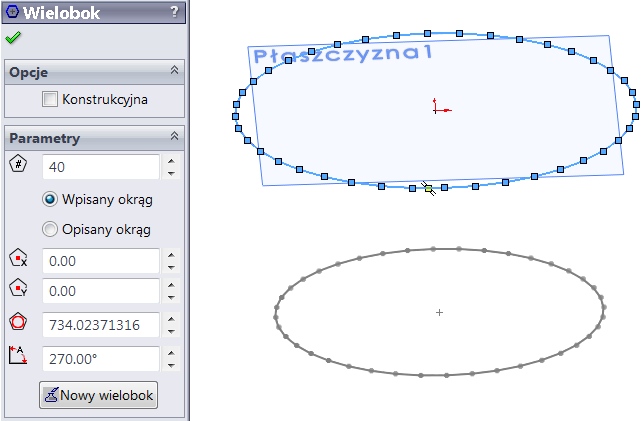Click the center X coordinate field
The height and width of the screenshot is (421, 644).
pos(101,261)
